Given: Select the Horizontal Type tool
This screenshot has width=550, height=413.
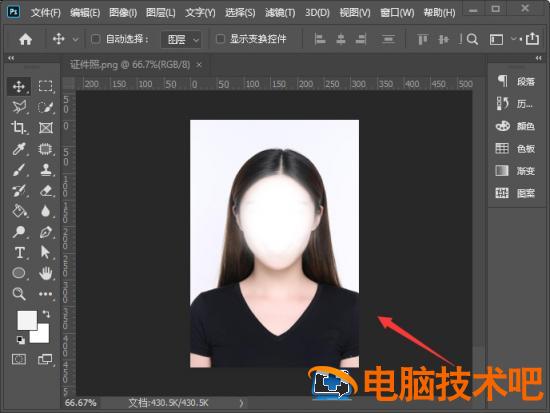Looking at the screenshot, I should pos(20,253).
